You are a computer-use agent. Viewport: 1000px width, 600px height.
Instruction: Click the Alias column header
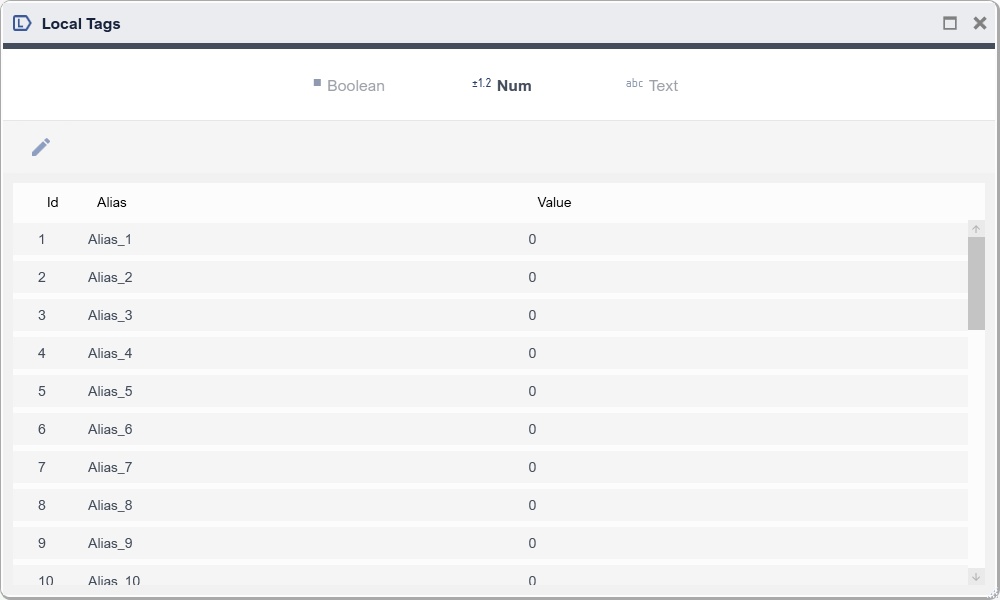pos(112,202)
